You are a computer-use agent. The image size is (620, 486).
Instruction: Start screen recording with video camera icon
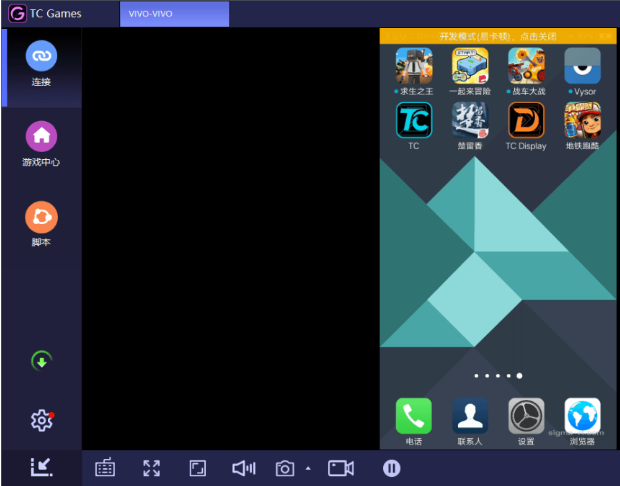[341, 468]
